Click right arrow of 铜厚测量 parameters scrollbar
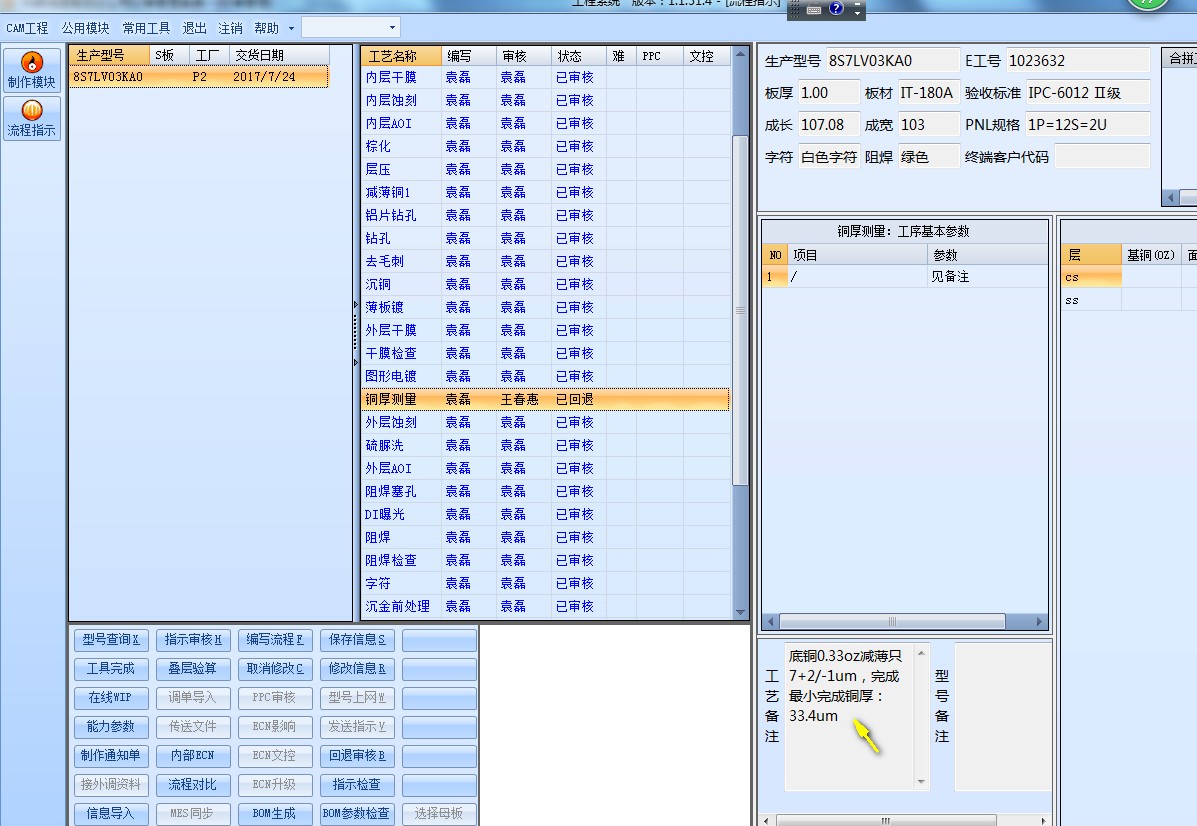 pyautogui.click(x=1039, y=621)
